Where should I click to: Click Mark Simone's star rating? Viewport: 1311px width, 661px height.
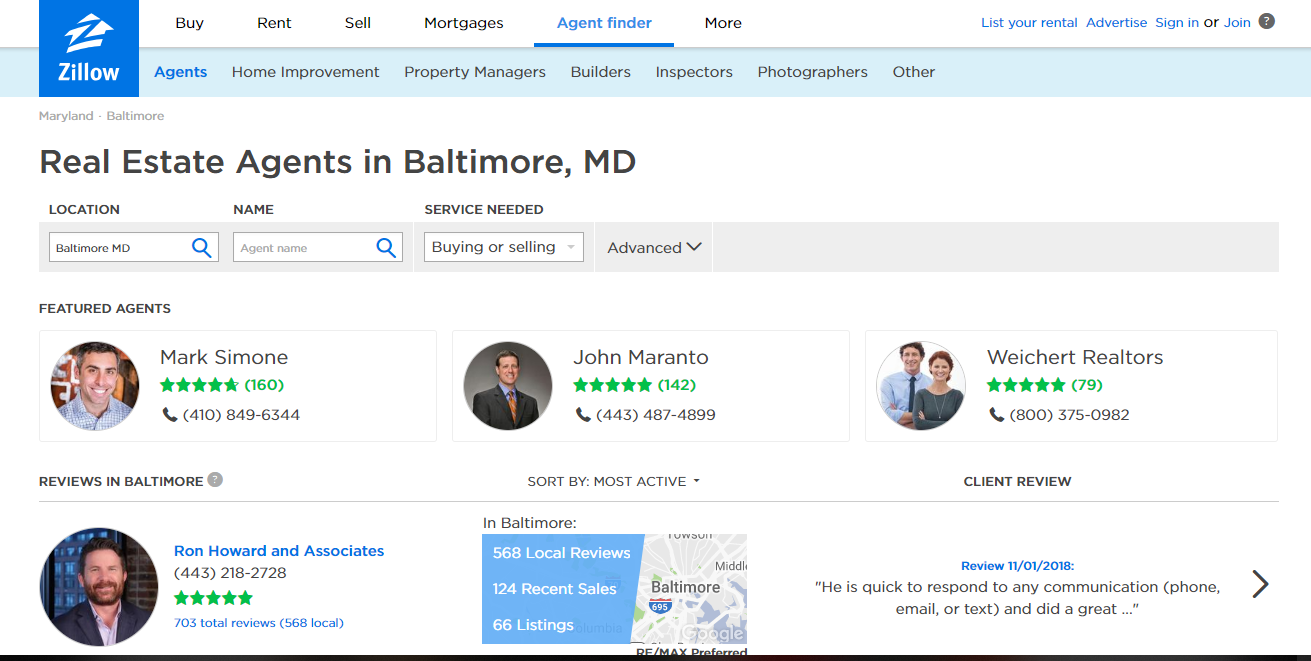[x=199, y=385]
